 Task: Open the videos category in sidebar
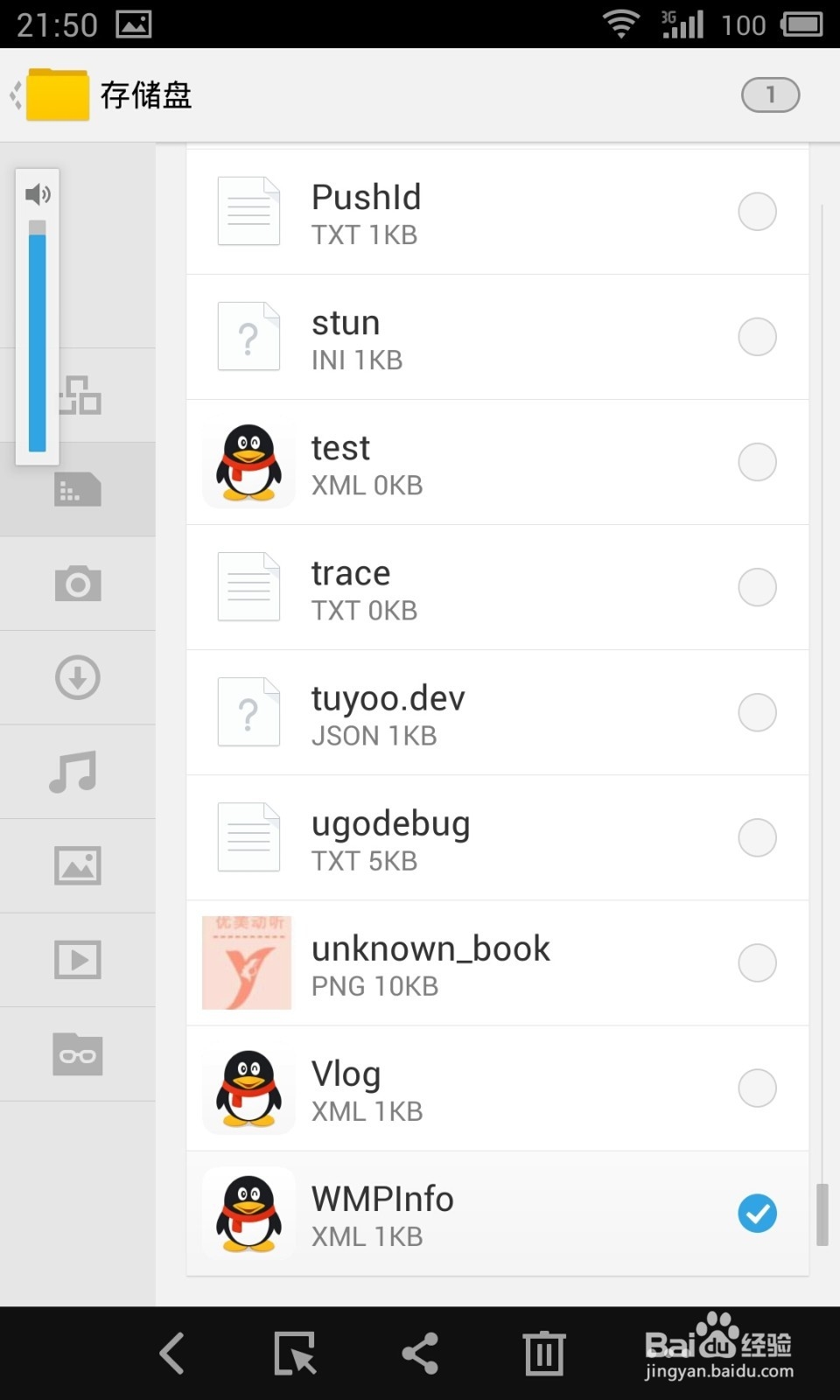[x=78, y=960]
